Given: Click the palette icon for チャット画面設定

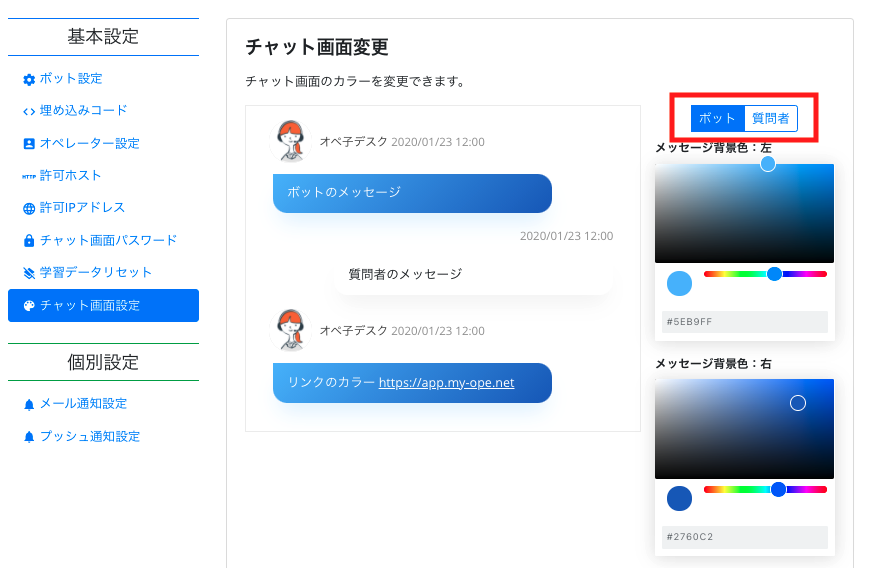Looking at the screenshot, I should (x=29, y=306).
